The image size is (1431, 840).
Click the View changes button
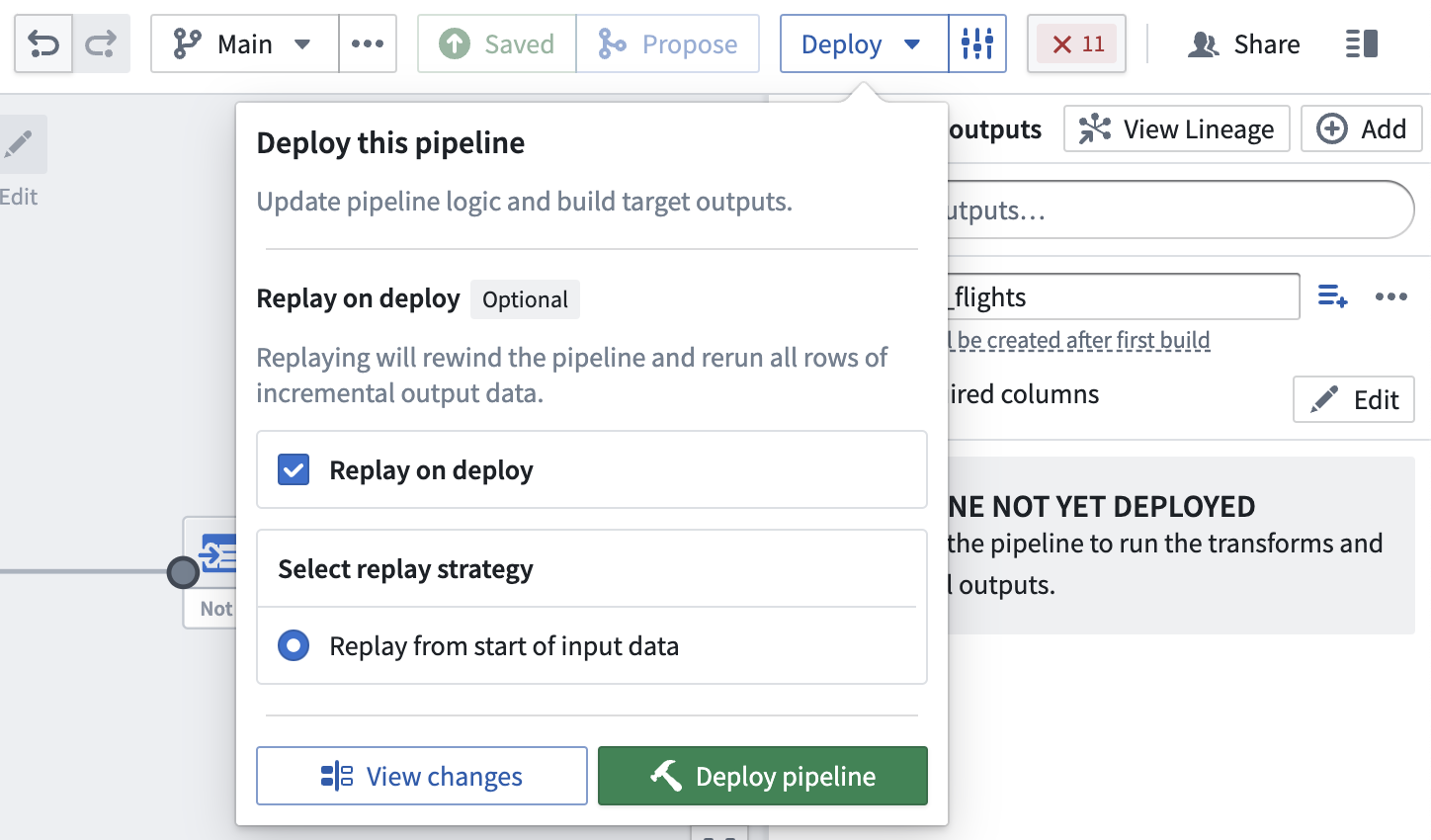coord(422,776)
